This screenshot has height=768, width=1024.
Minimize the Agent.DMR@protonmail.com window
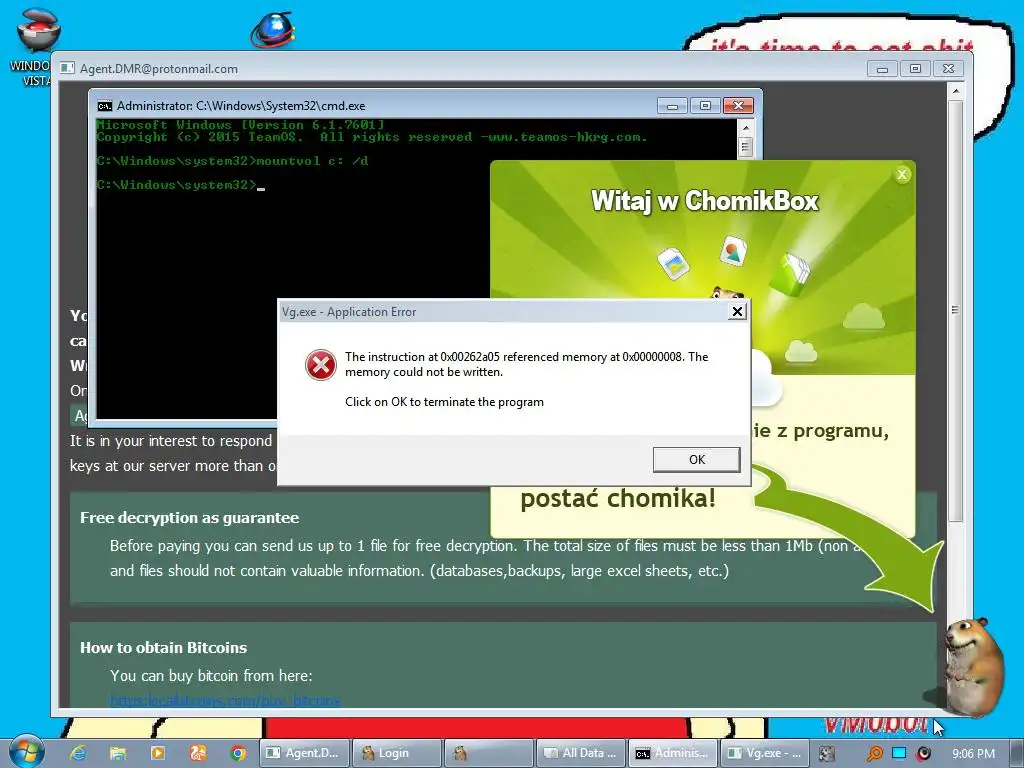click(882, 69)
